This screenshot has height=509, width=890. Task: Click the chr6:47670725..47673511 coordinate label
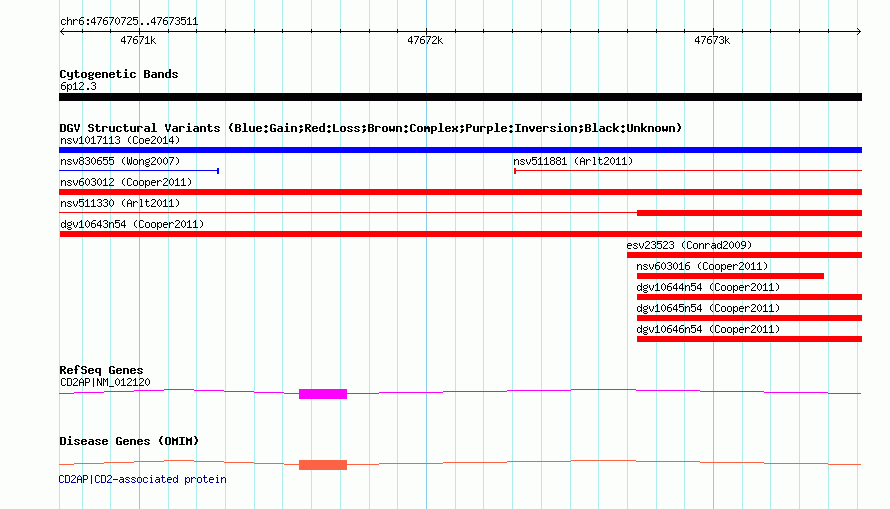click(x=129, y=22)
